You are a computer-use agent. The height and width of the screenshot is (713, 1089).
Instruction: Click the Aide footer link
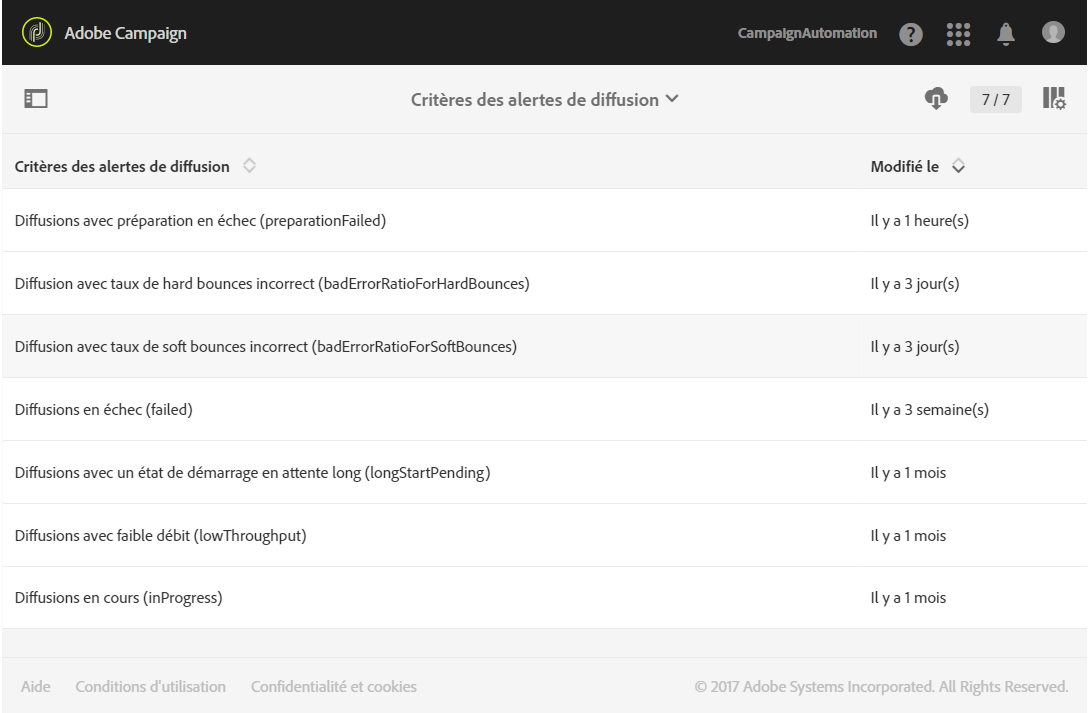pos(36,687)
